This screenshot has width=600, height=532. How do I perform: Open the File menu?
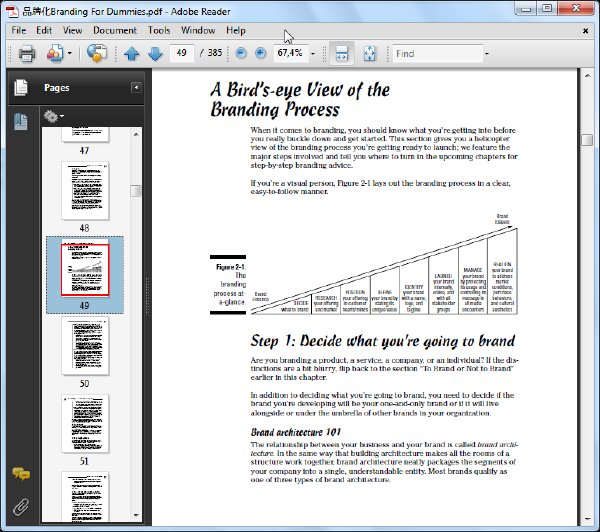pyautogui.click(x=18, y=30)
